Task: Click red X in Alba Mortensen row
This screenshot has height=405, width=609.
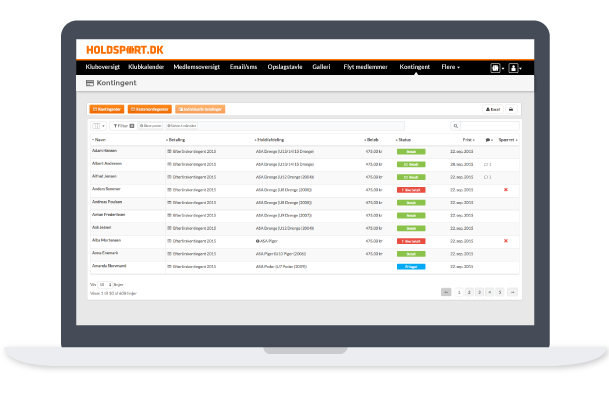Action: [506, 241]
